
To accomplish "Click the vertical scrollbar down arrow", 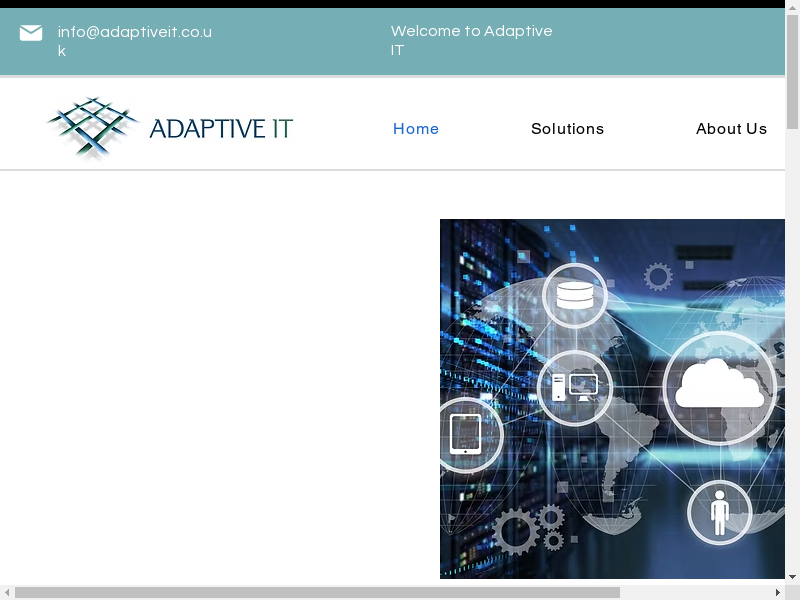I will pos(792,576).
